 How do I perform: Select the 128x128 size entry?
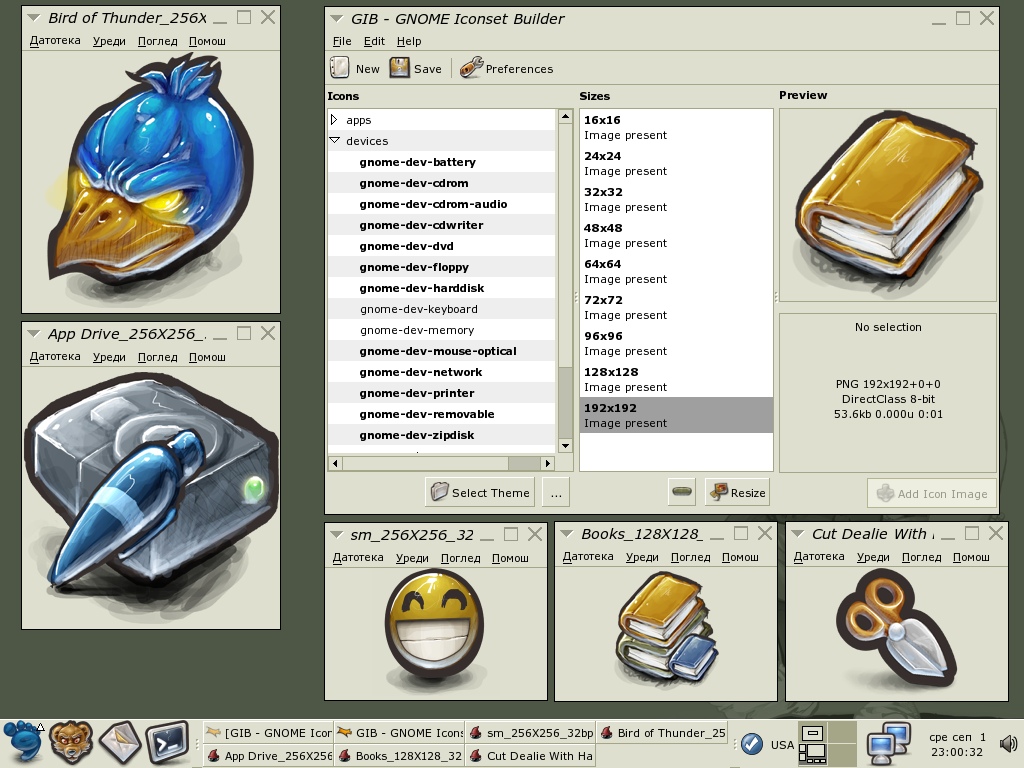coord(676,379)
